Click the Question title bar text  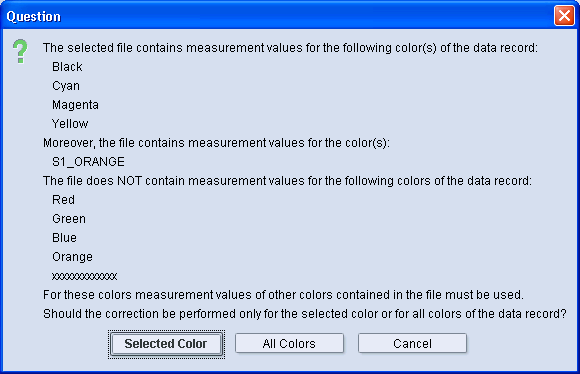pyautogui.click(x=34, y=17)
